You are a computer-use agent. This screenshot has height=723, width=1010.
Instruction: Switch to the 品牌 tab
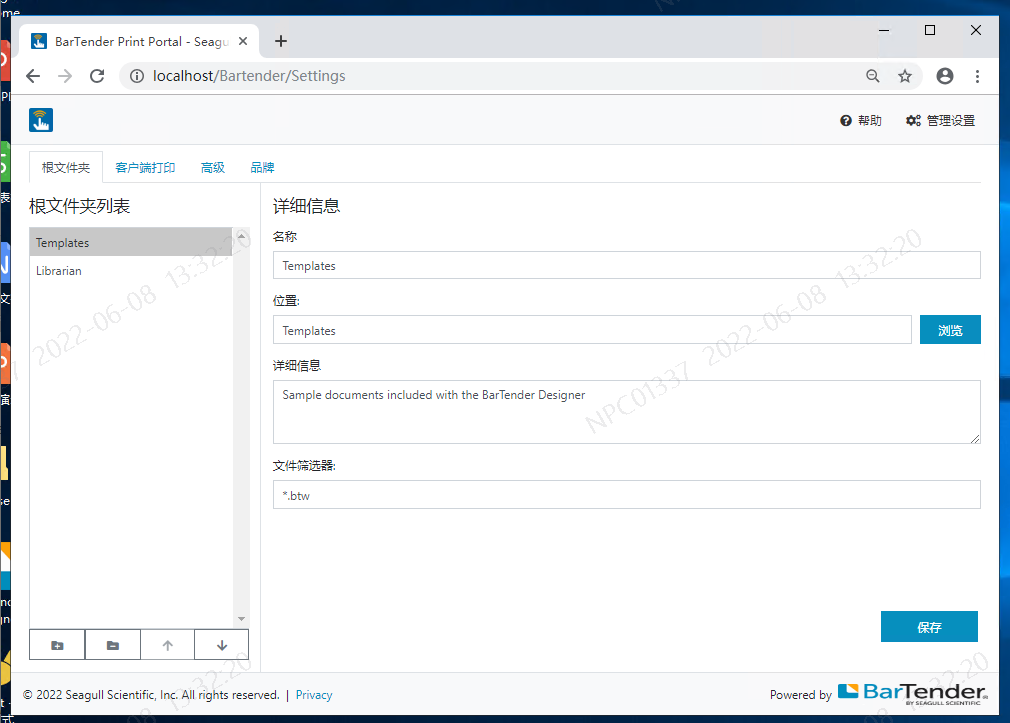[262, 167]
